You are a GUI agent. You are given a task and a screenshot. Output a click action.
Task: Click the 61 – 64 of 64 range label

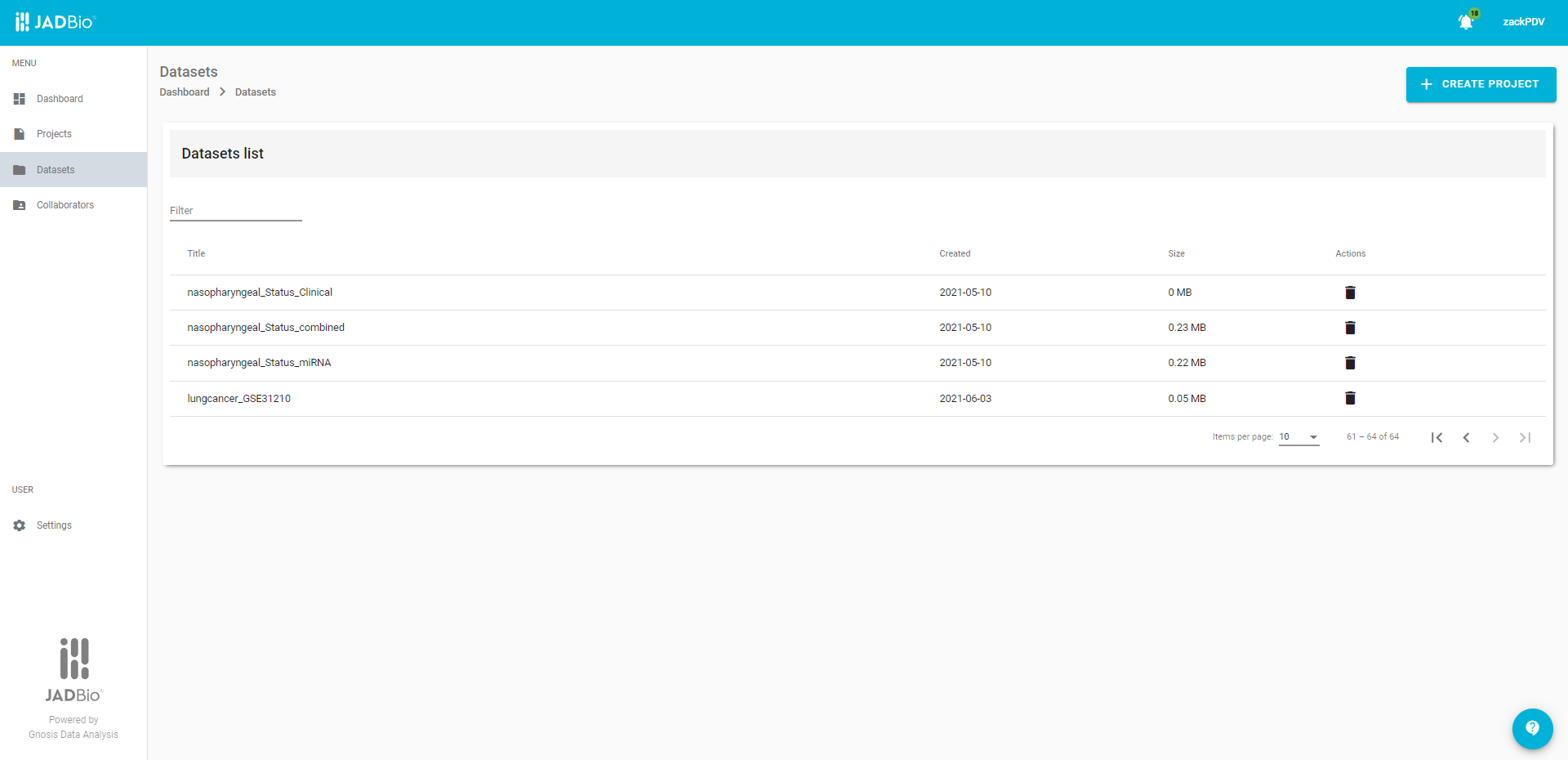[1373, 437]
